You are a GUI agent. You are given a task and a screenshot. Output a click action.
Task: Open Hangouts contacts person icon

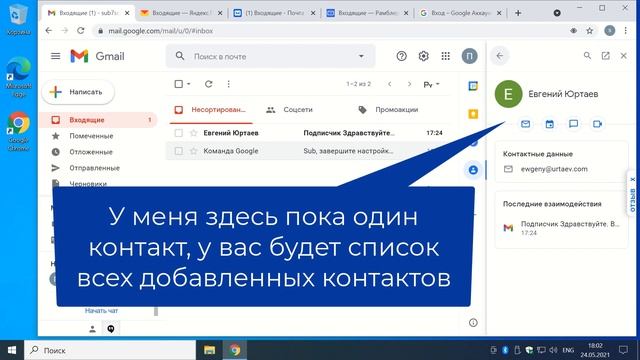(92, 329)
